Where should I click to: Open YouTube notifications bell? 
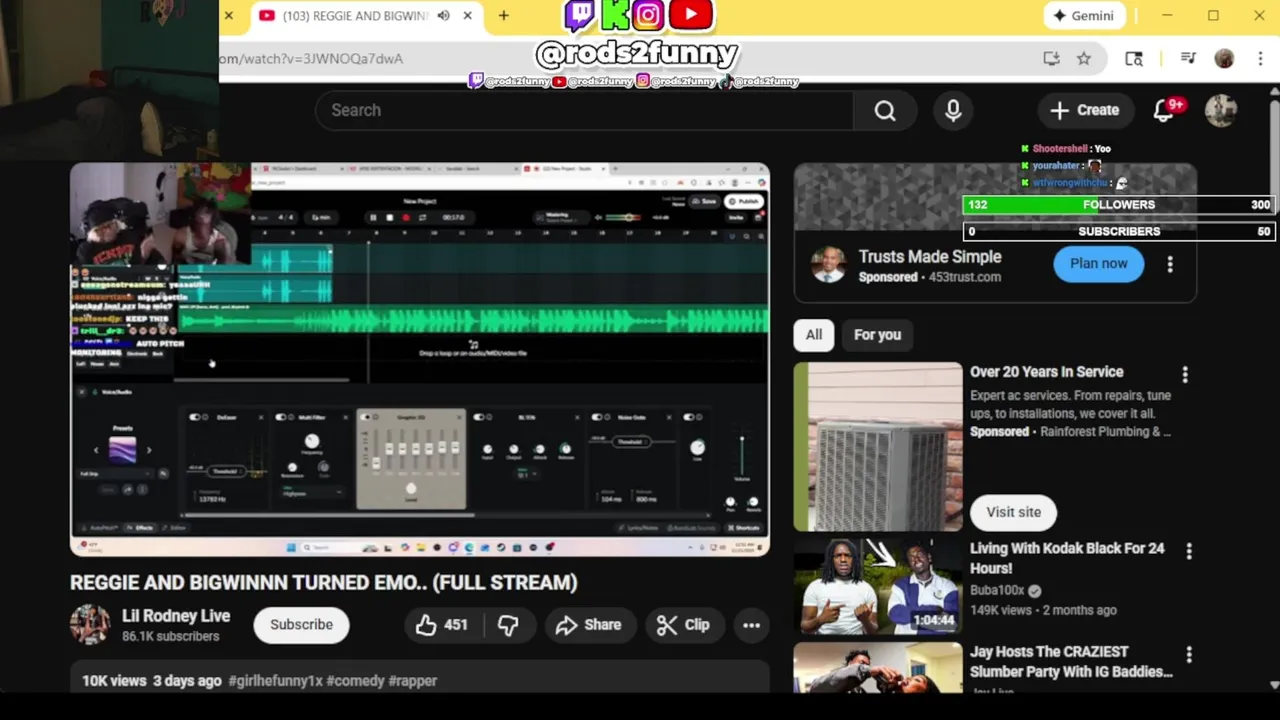pos(1163,110)
